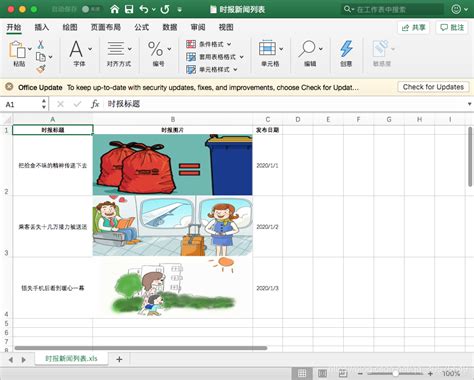Select normal grid view button
This screenshot has width=474, height=380.
[302, 373]
